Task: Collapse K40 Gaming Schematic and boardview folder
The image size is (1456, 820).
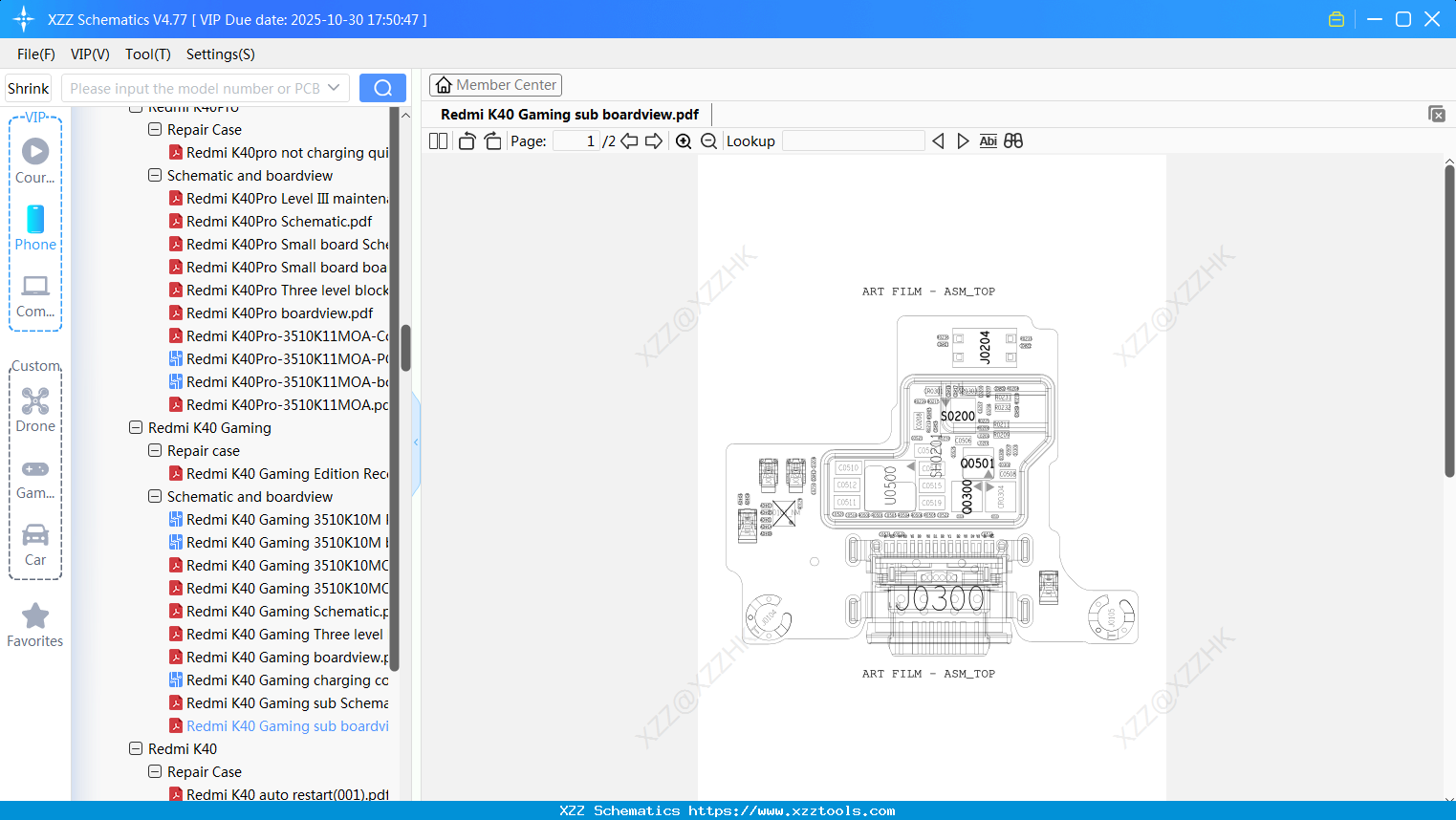Action: pyautogui.click(x=155, y=496)
